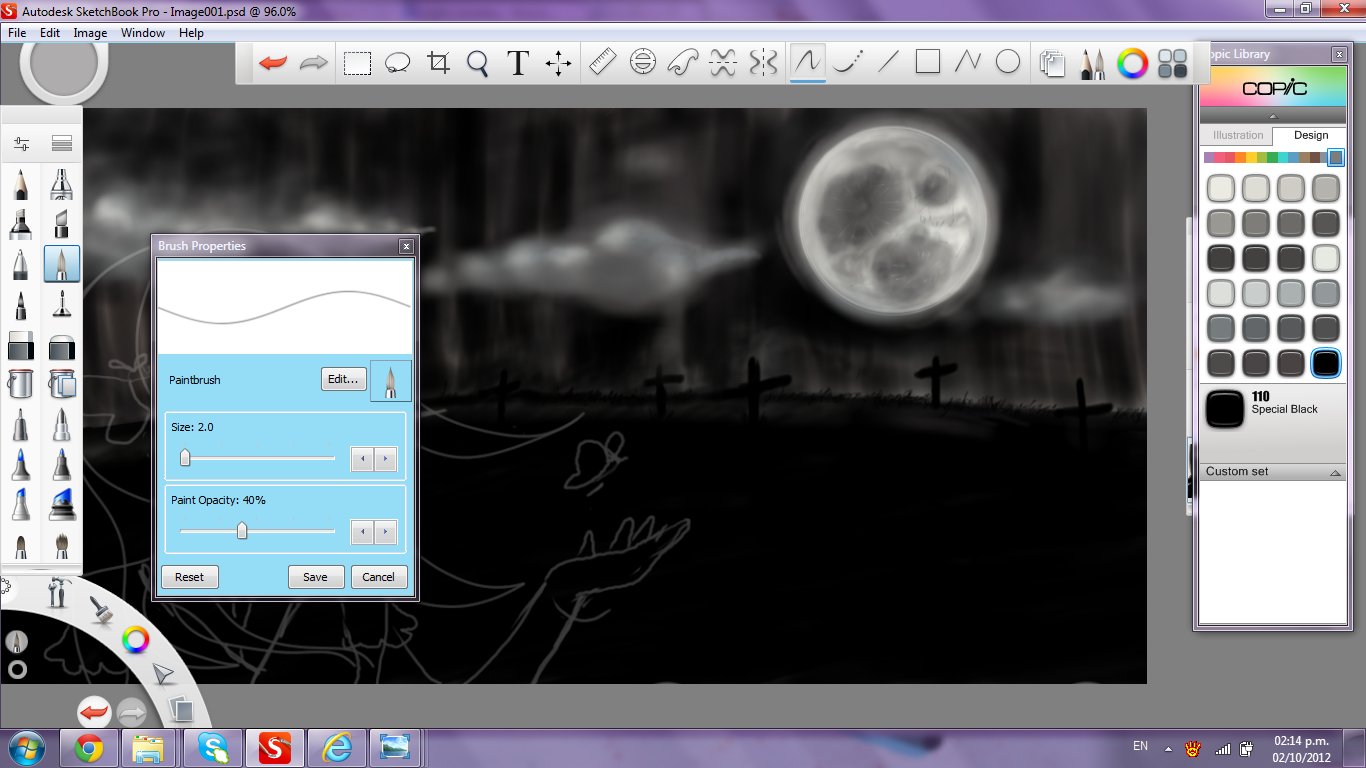This screenshot has height=768, width=1366.
Task: Select the Polyline tool
Action: pyautogui.click(x=967, y=62)
